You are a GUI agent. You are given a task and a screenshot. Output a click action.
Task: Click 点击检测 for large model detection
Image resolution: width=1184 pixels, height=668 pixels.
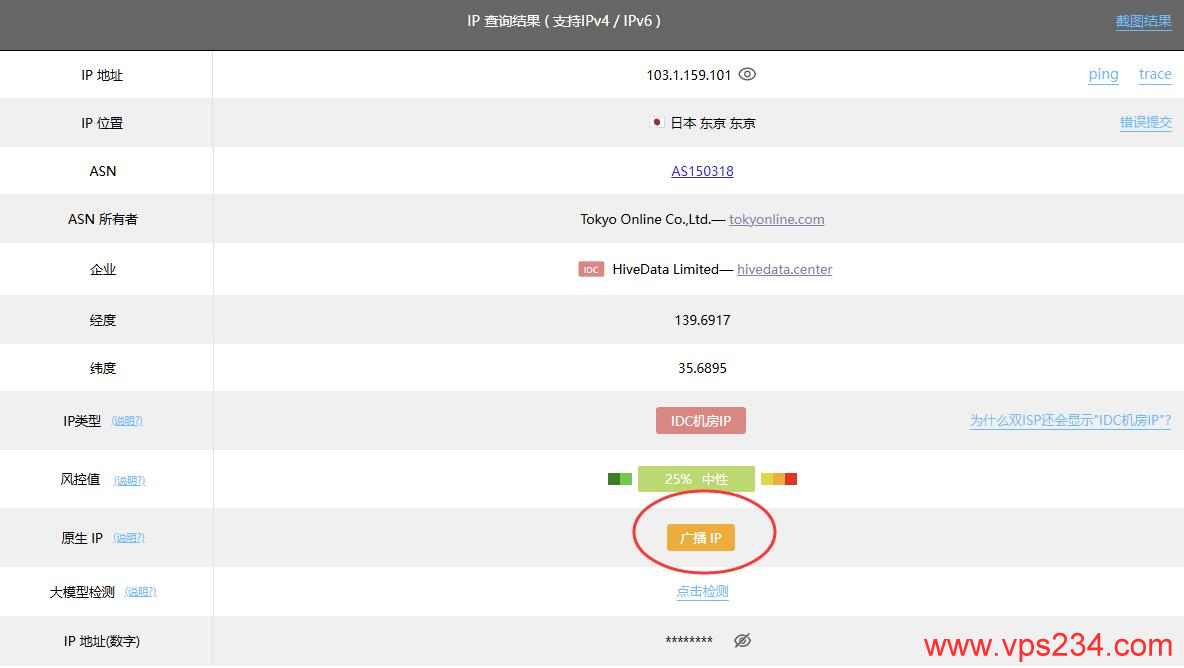tap(702, 592)
